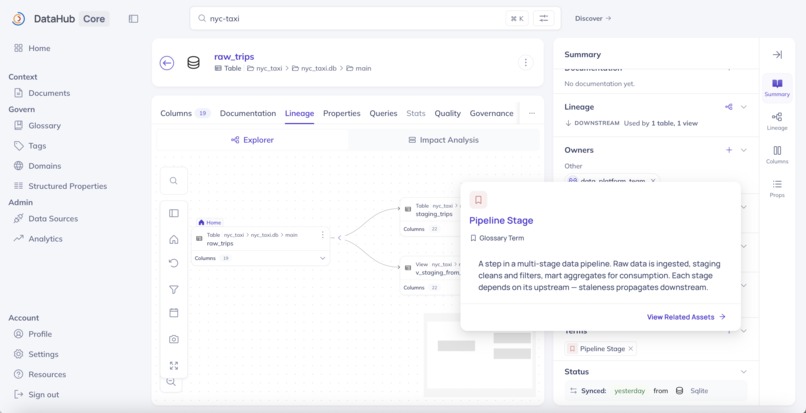Fit lineage graph to view icon
This screenshot has width=806, height=413.
[x=174, y=366]
